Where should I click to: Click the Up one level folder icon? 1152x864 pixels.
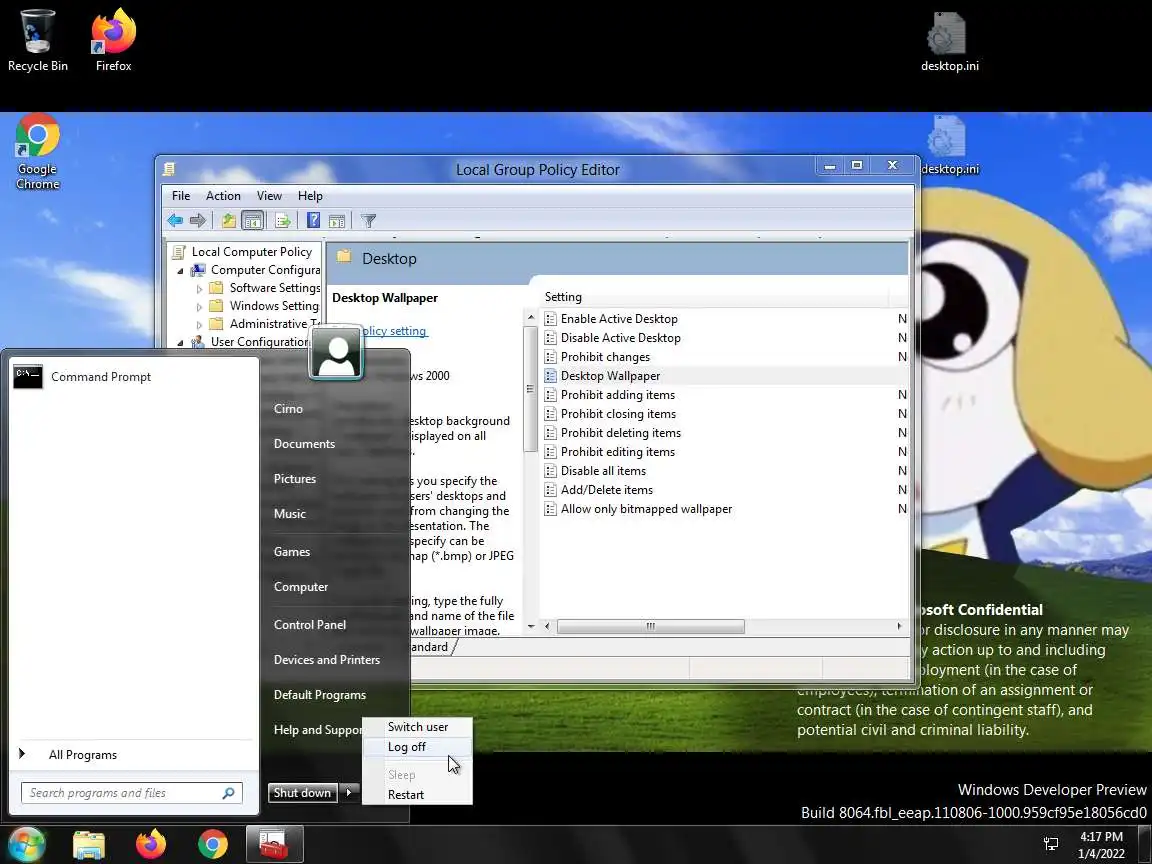pos(229,220)
